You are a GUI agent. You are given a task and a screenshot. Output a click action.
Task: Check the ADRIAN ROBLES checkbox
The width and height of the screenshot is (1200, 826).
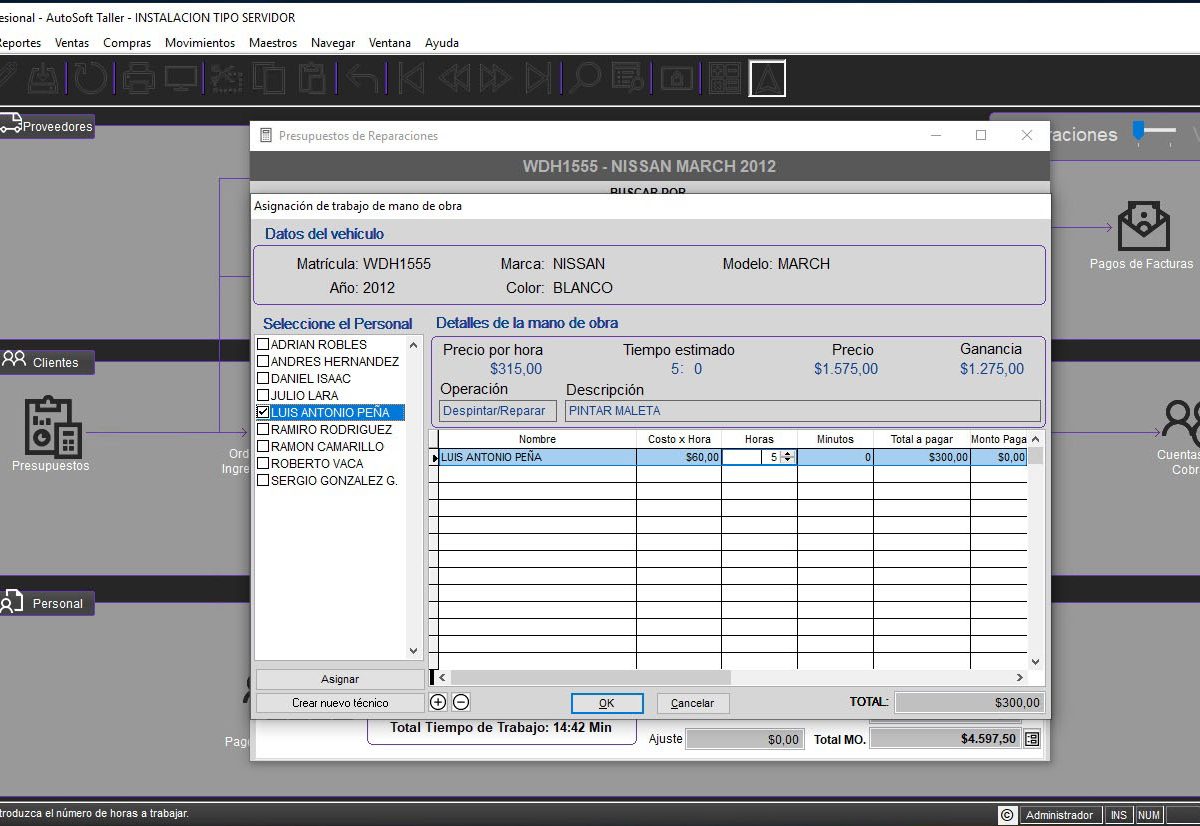[x=263, y=345]
